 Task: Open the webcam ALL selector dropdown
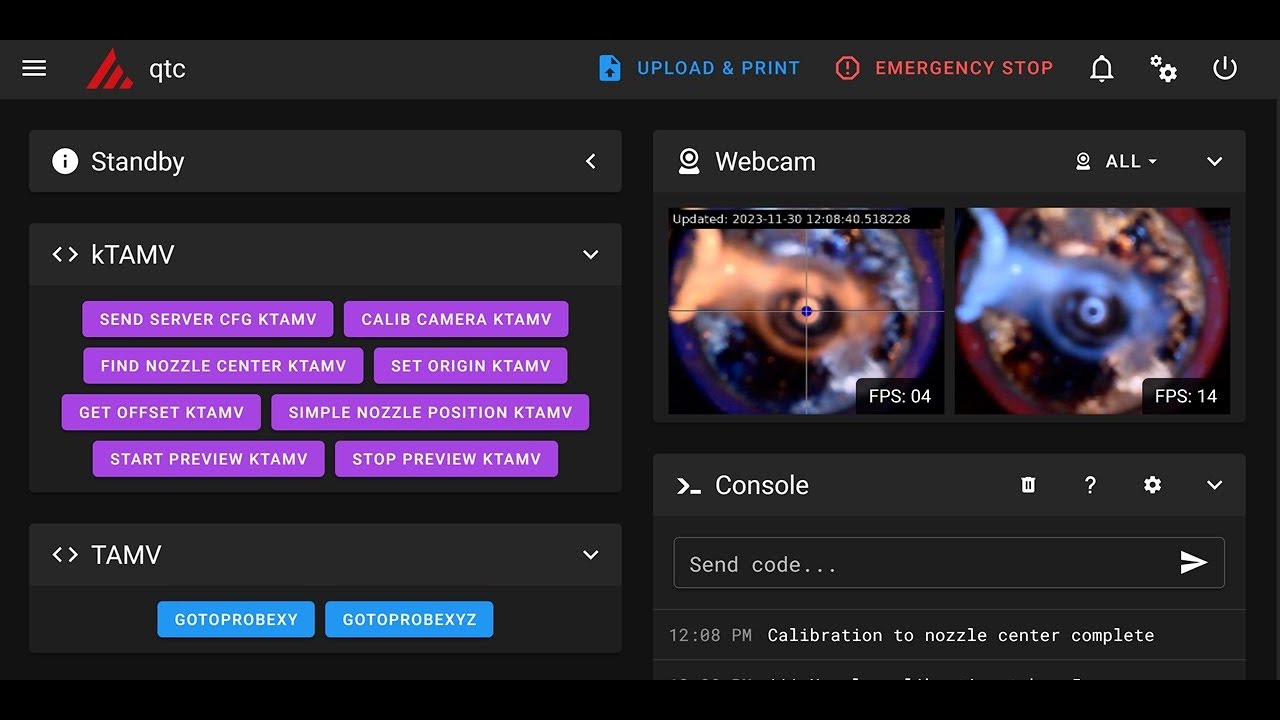1117,161
